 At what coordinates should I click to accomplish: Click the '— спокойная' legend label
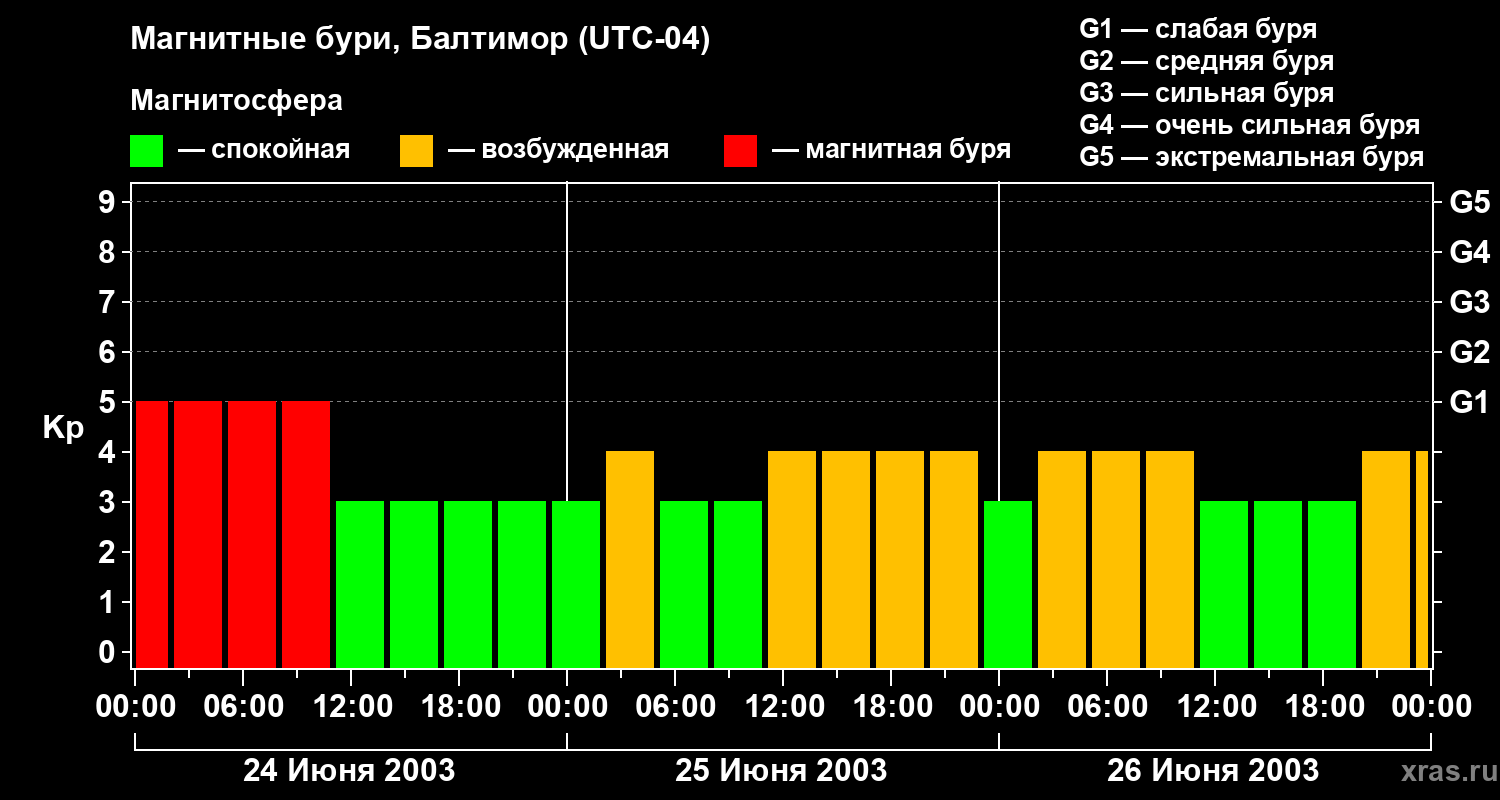[x=264, y=150]
